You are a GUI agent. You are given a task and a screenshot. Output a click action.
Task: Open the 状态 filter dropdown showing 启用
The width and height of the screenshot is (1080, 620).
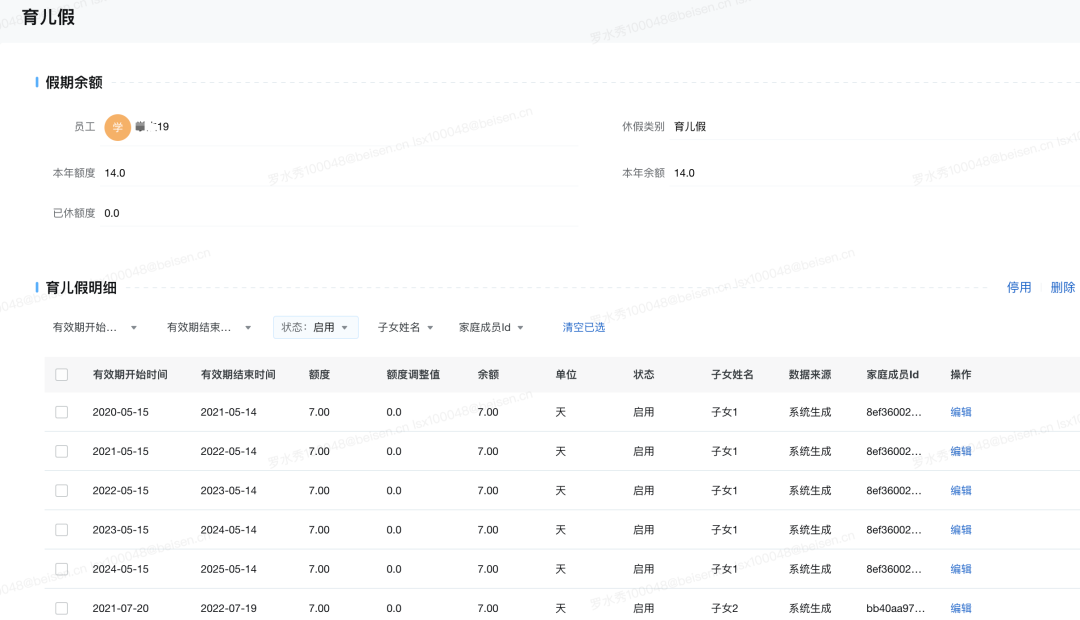315,327
